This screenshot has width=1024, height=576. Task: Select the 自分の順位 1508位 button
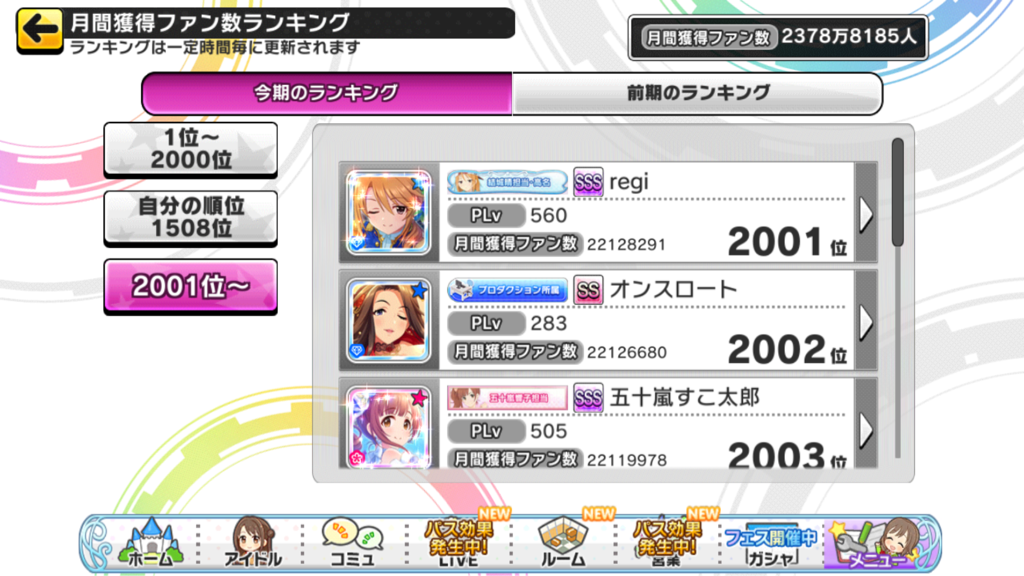tap(191, 217)
